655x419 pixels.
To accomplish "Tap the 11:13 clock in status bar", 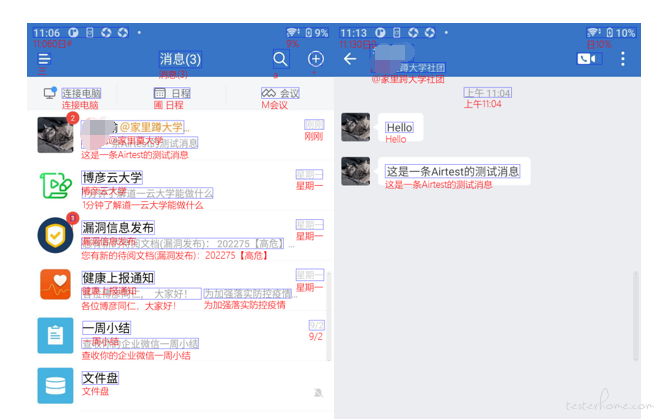I will click(353, 33).
